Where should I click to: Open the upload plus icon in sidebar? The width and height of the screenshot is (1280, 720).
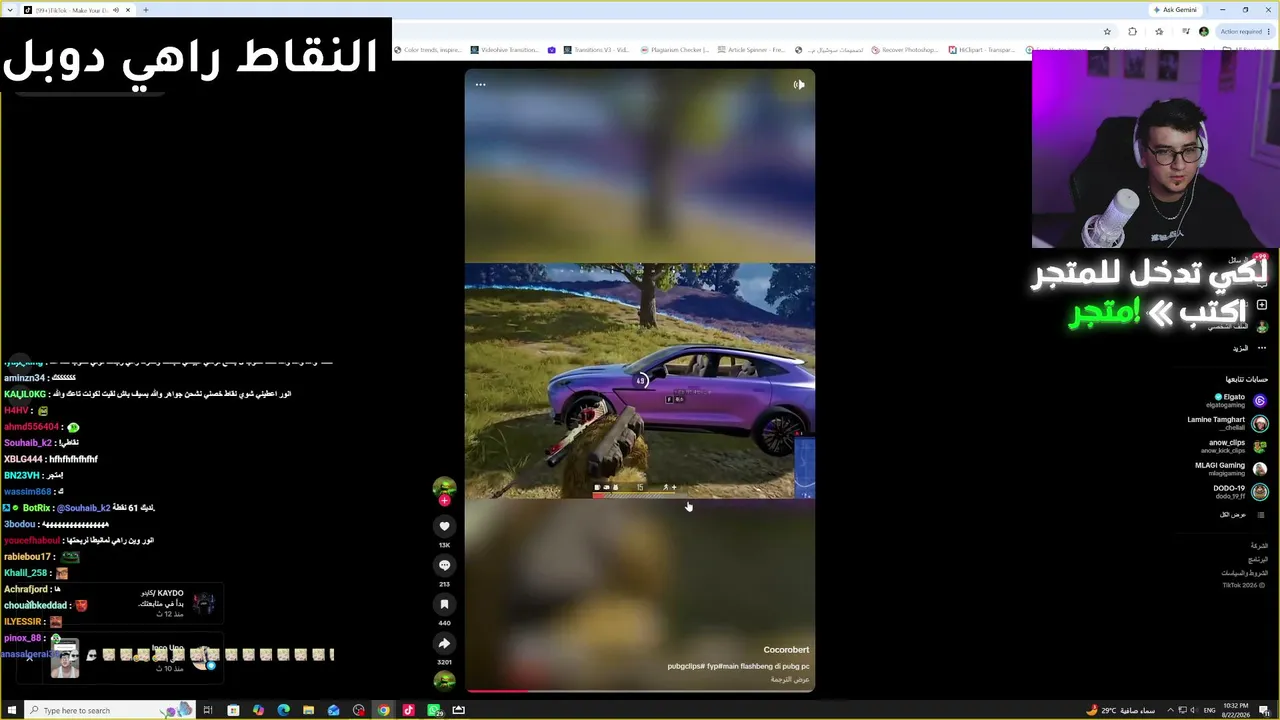[x=1262, y=305]
